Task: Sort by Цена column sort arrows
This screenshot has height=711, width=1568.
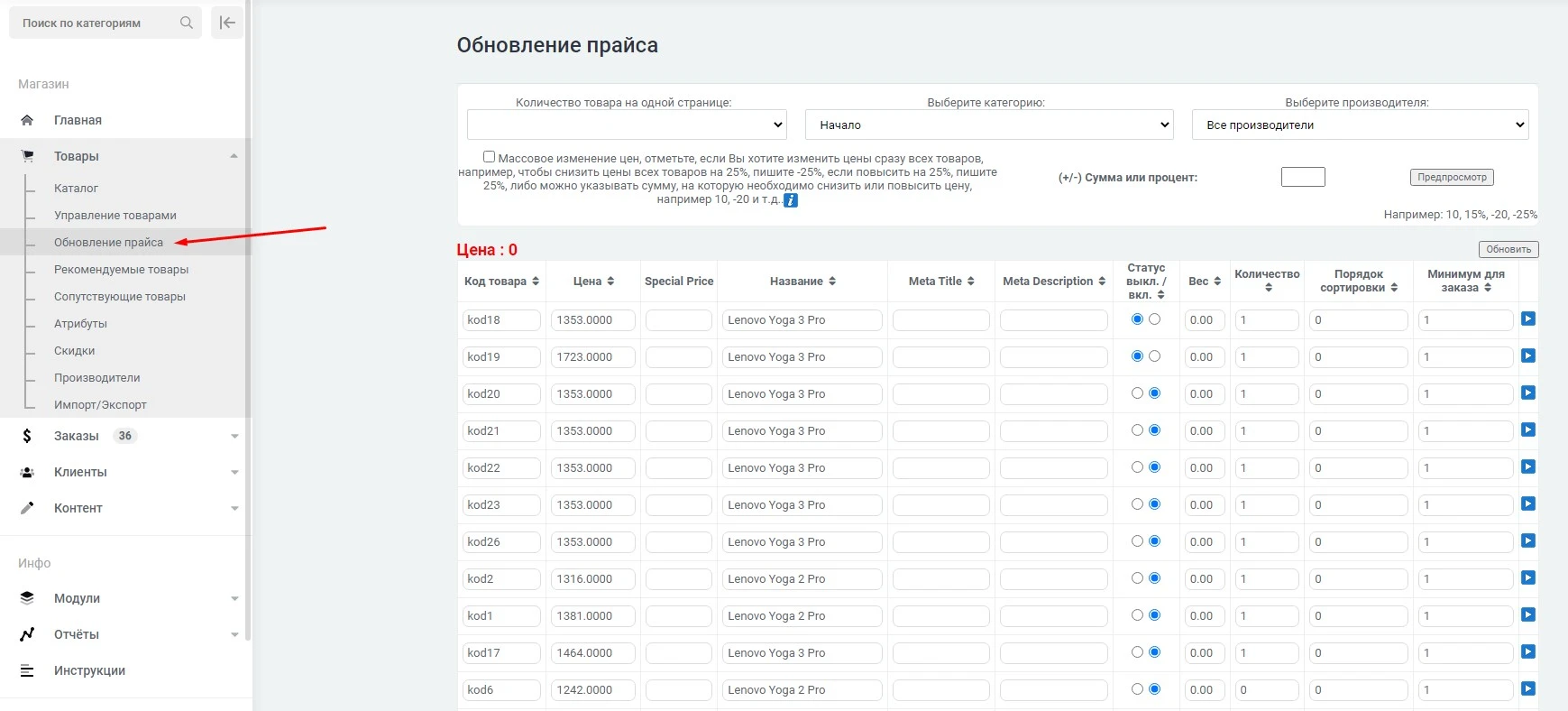Action: [x=610, y=282]
